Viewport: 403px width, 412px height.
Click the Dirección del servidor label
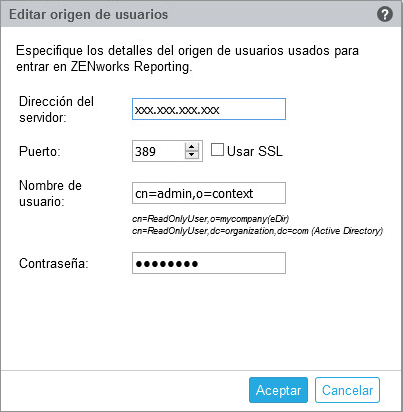point(56,109)
